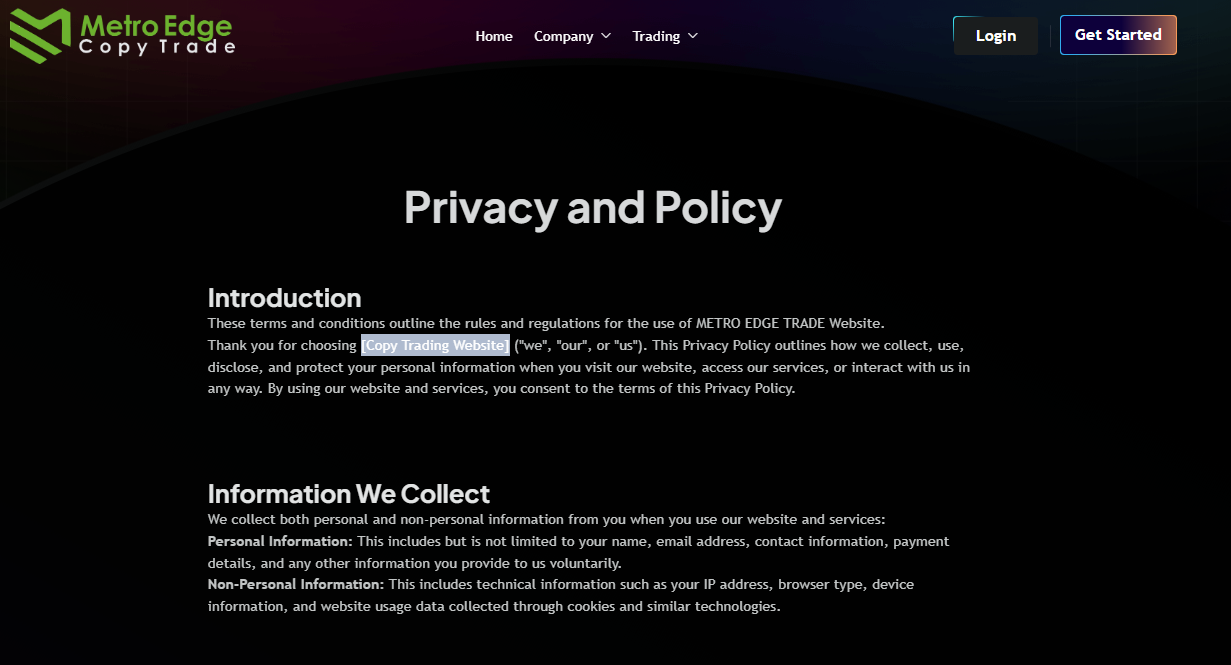Click the 'We collect both personal' sentence
The width and height of the screenshot is (1231, 665).
(x=546, y=519)
